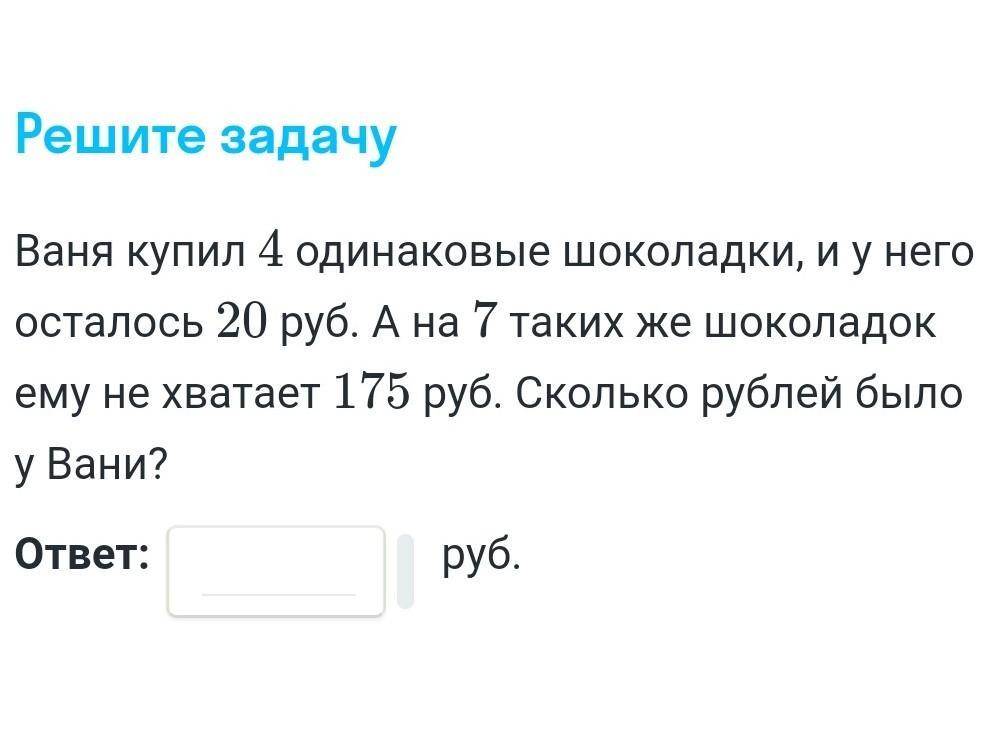Screen dimensions: 1003x746
Task: Click the gray bar beside answer field
Action: (x=406, y=571)
